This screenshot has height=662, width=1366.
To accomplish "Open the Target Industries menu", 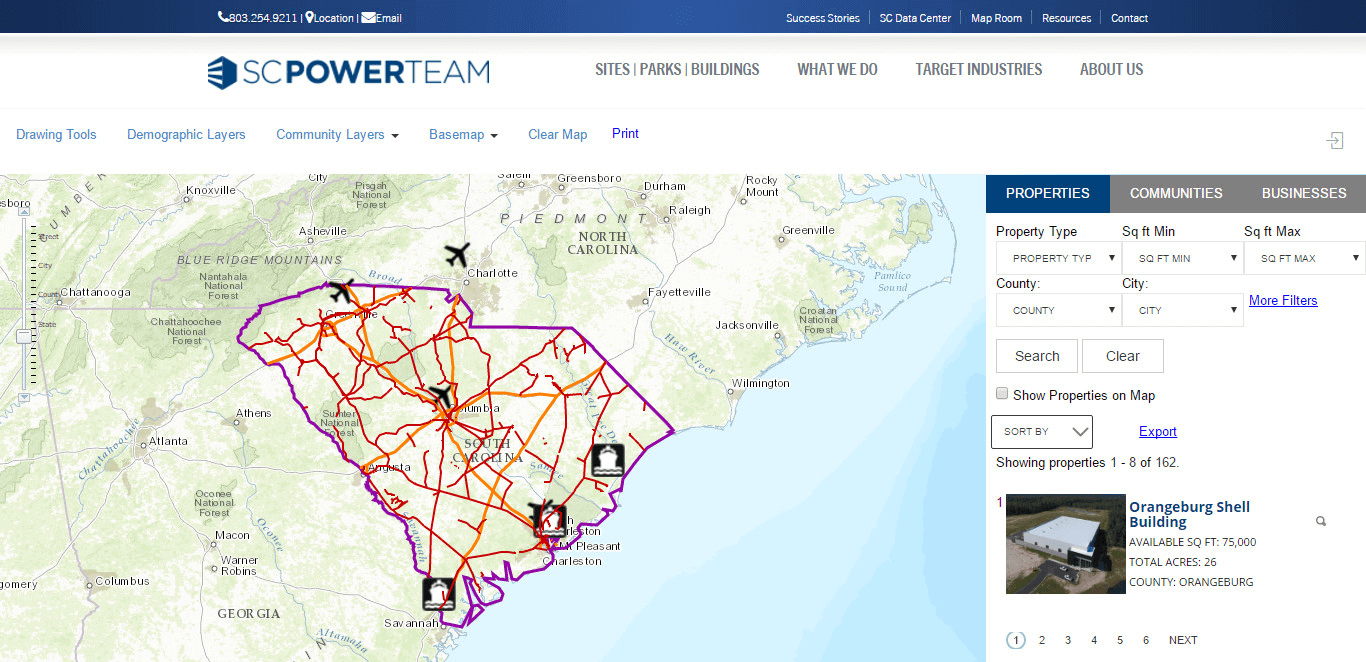I will [x=979, y=70].
